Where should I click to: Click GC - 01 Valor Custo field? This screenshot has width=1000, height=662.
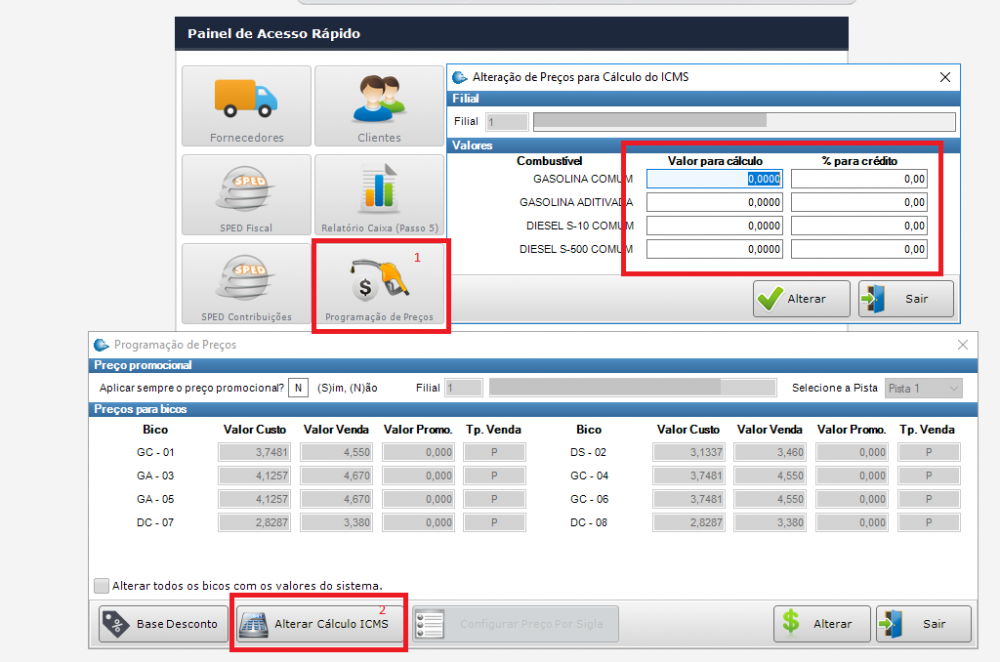(x=254, y=452)
